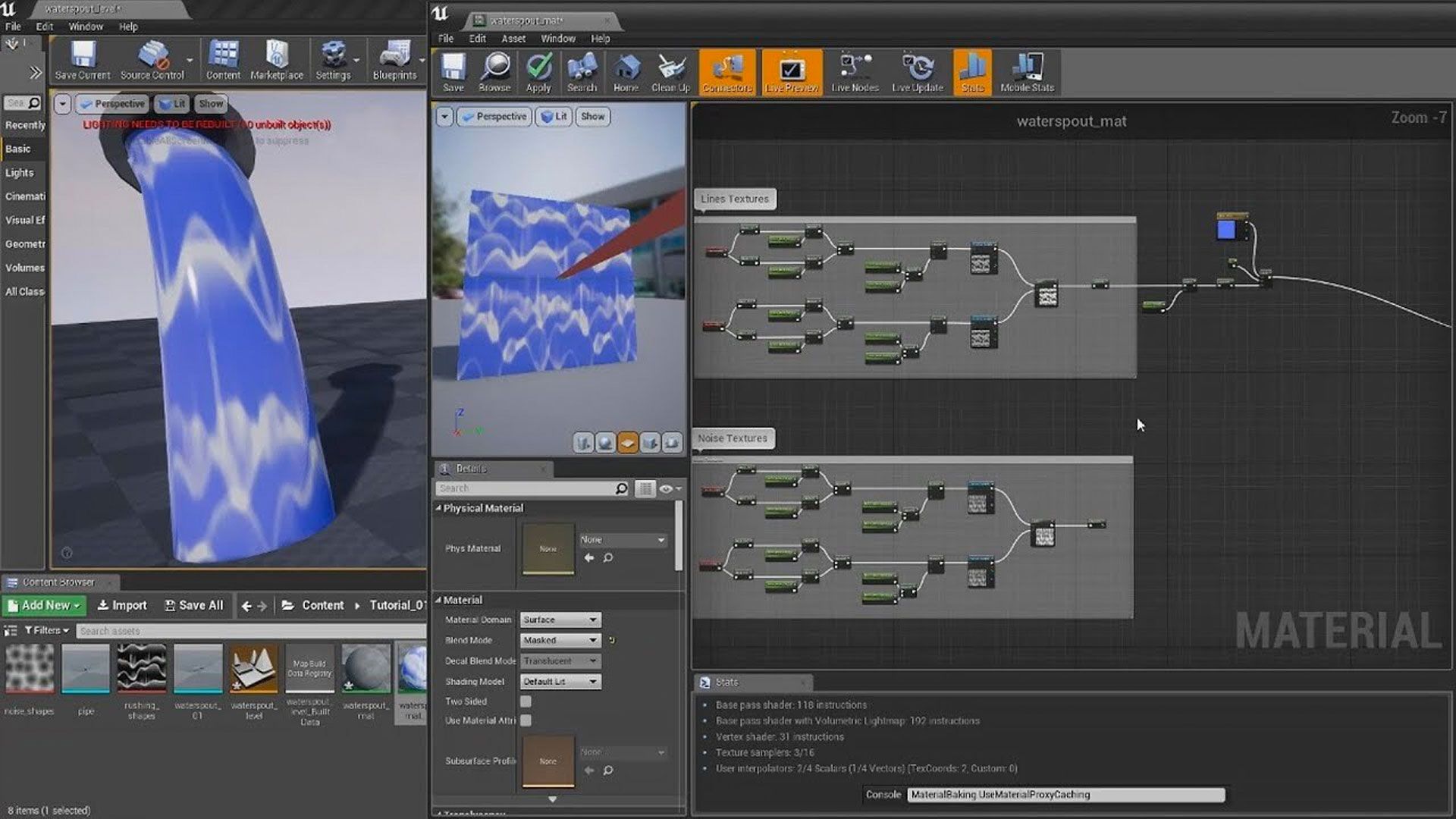Click the Add New button
The height and width of the screenshot is (819, 1456).
[45, 605]
